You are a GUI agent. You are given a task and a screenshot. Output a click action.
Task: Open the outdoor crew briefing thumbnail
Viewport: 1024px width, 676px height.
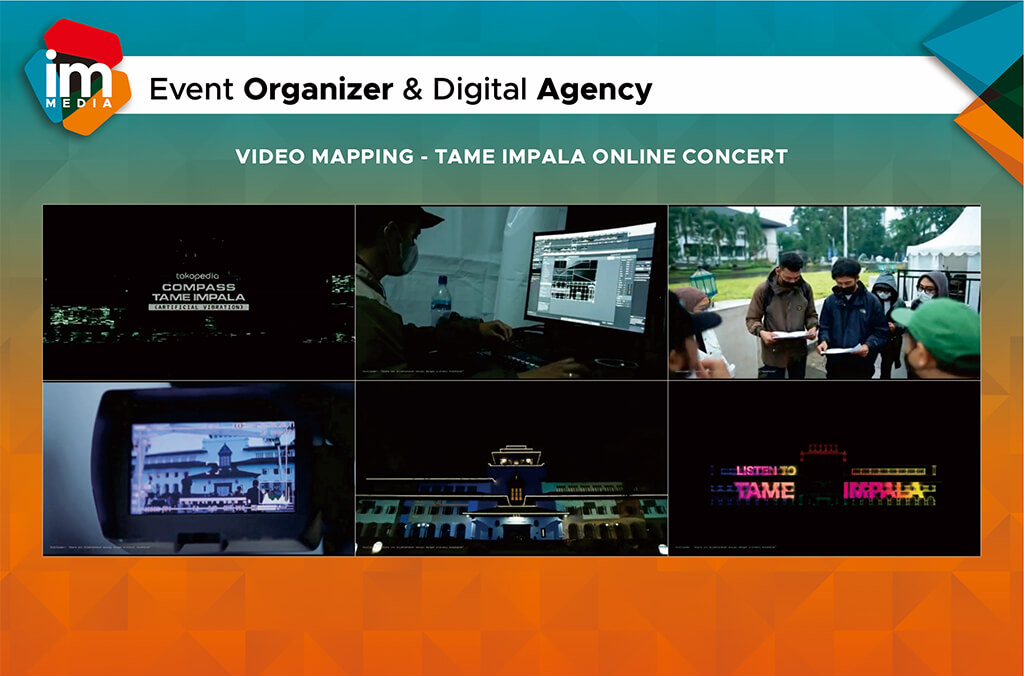click(x=824, y=292)
